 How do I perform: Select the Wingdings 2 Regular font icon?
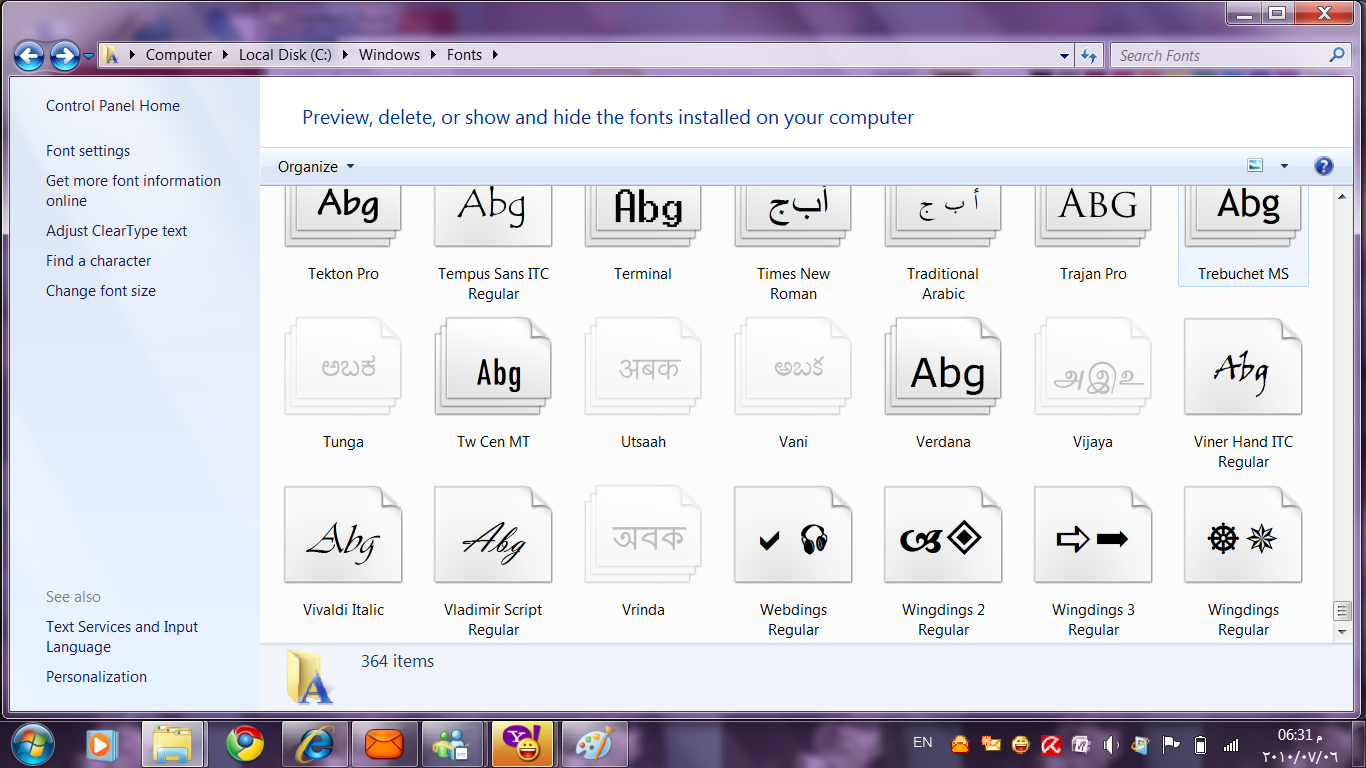(943, 535)
